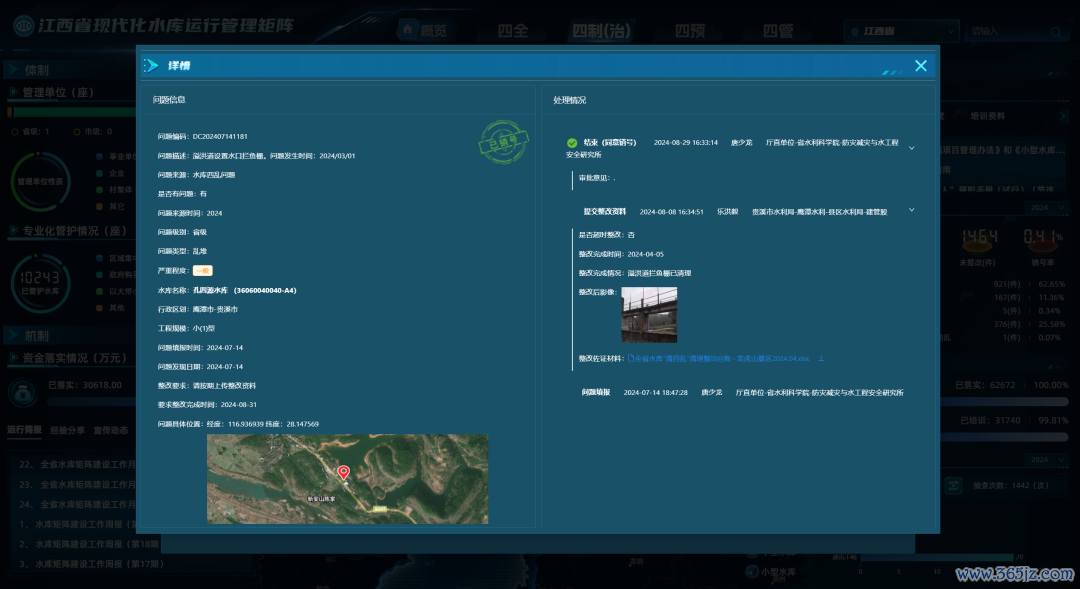Image resolution: width=1080 pixels, height=589 pixels.
Task: Click the 处理情况 panel heading
Action: 570,100
